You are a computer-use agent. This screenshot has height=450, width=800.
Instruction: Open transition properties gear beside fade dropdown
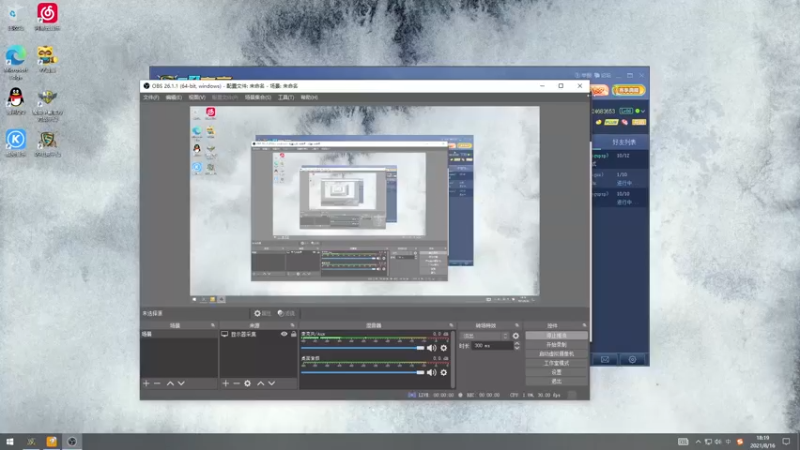tap(516, 336)
